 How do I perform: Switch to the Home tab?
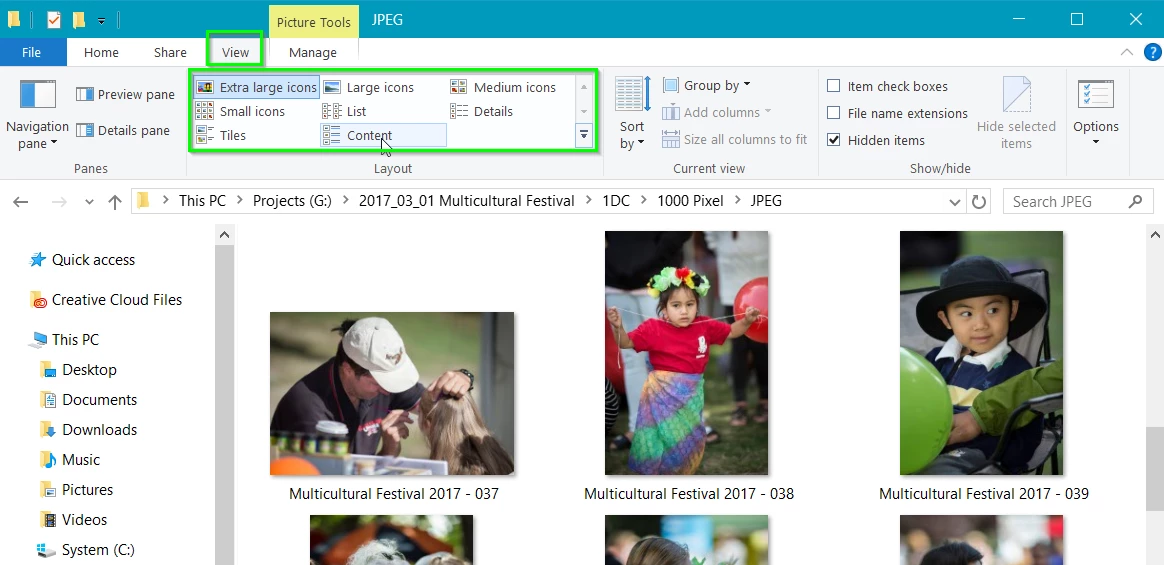(101, 52)
